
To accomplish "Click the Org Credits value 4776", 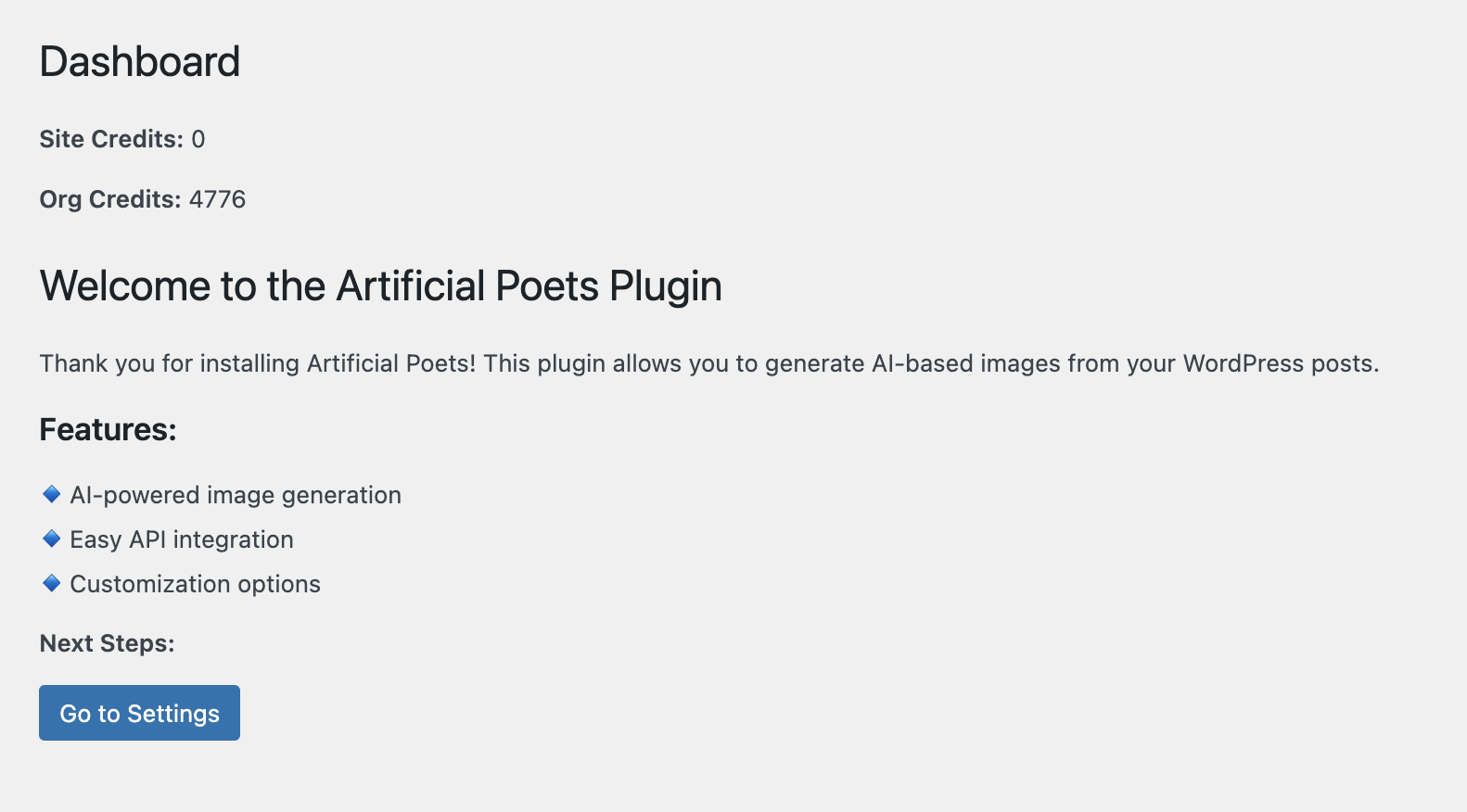I will coord(218,199).
